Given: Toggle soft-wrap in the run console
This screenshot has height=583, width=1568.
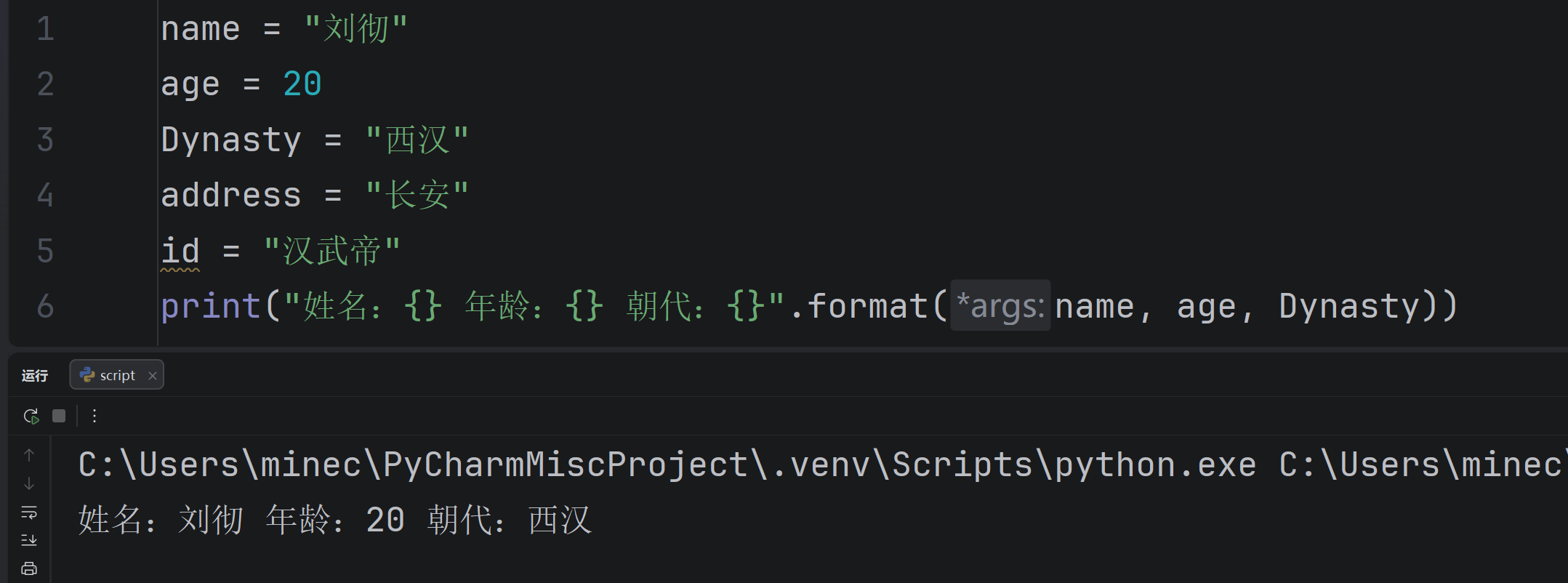Looking at the screenshot, I should pyautogui.click(x=29, y=512).
